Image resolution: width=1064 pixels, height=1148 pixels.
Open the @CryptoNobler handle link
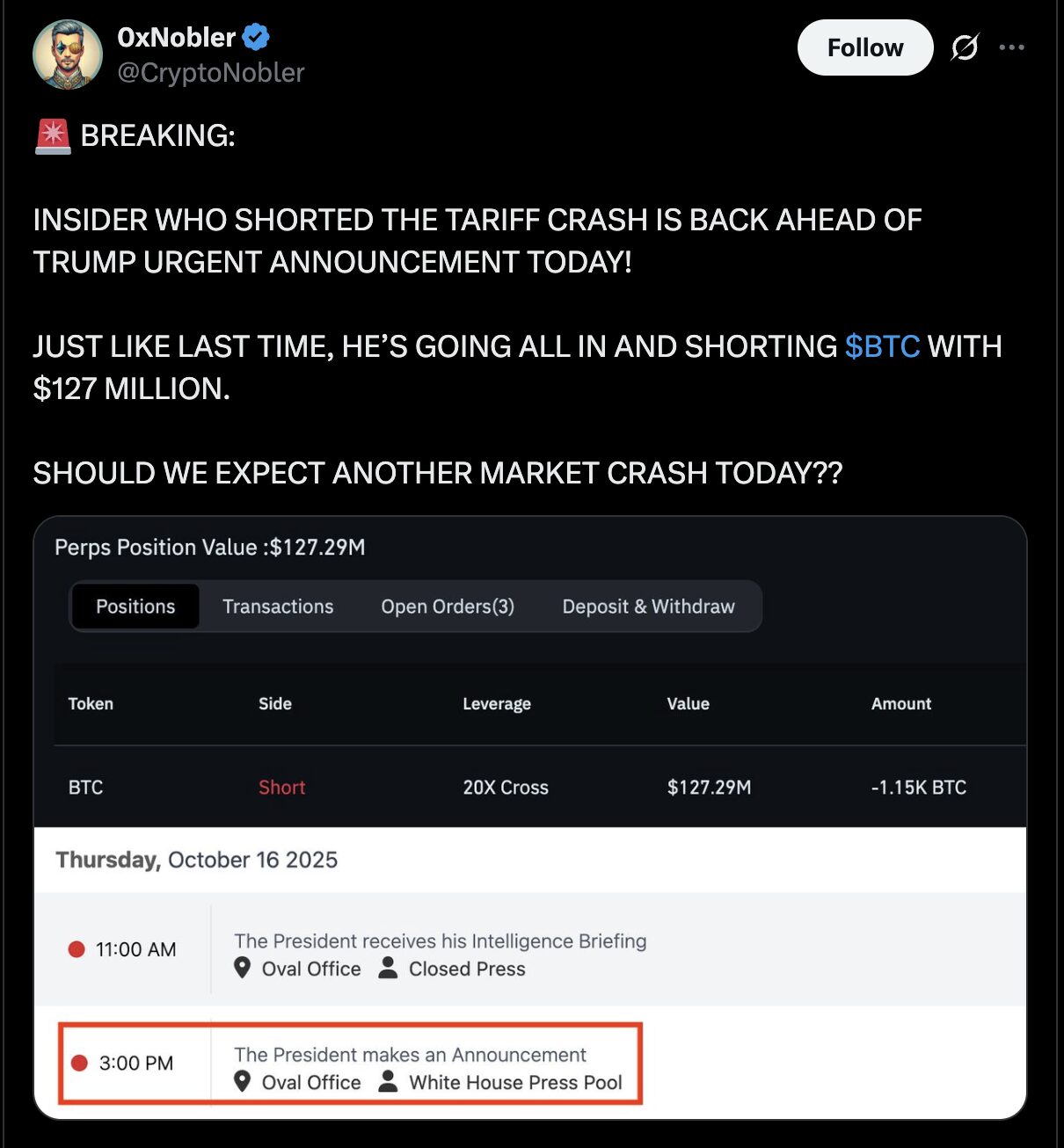coord(211,72)
